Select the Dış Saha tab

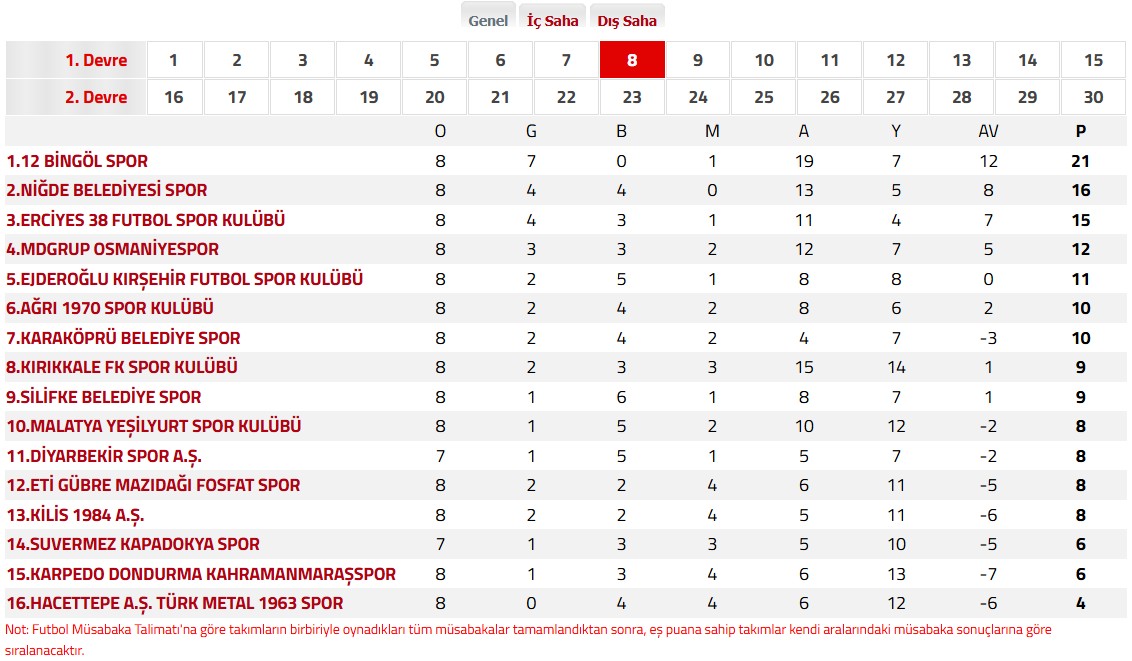(627, 20)
